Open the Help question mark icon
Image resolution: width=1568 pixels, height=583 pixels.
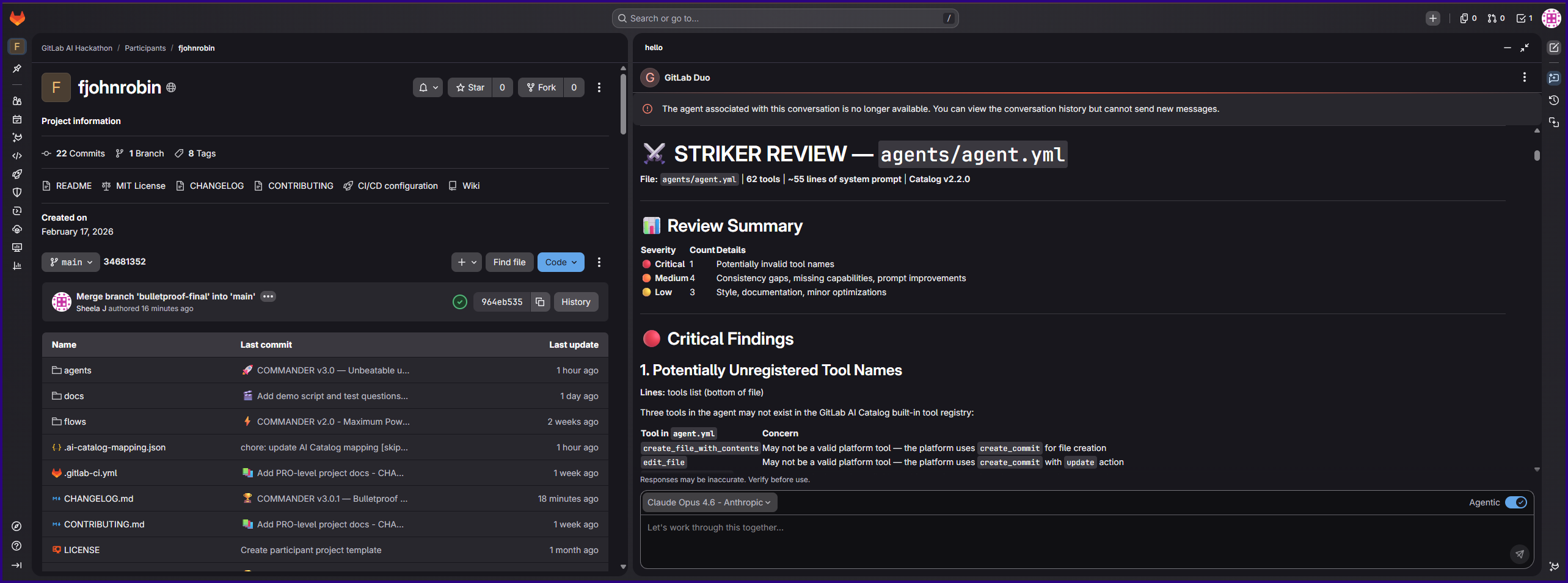17,546
